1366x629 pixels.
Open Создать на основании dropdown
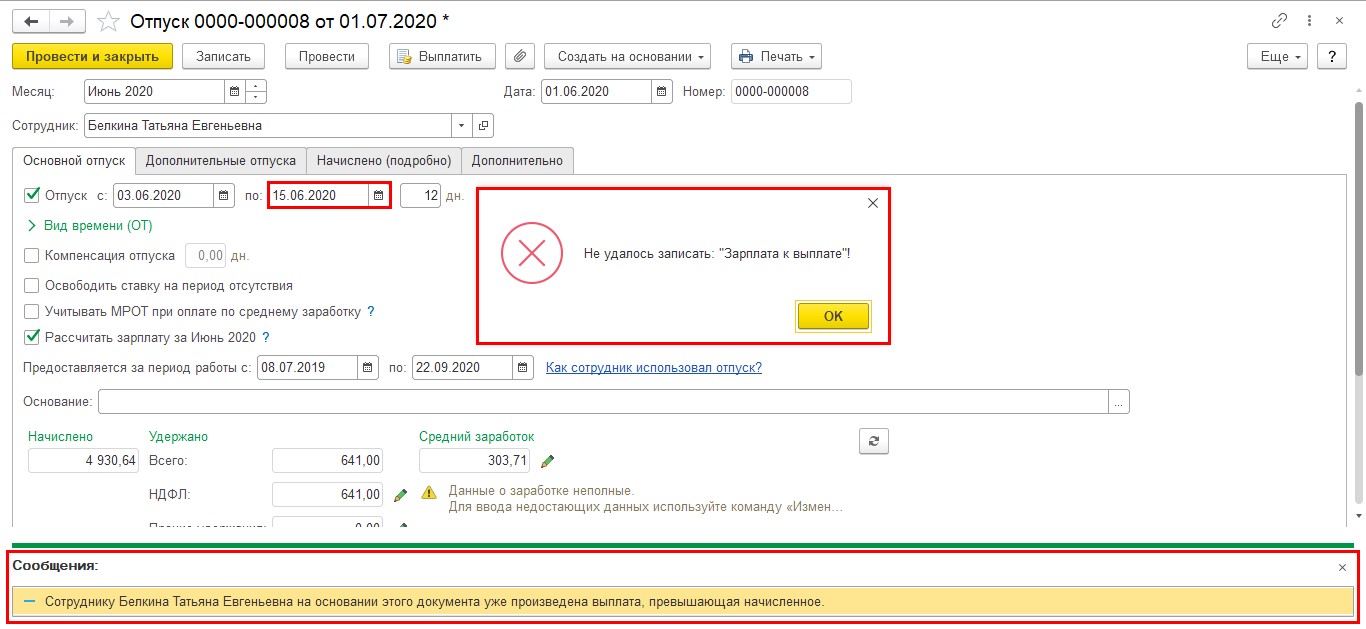[x=627, y=57]
